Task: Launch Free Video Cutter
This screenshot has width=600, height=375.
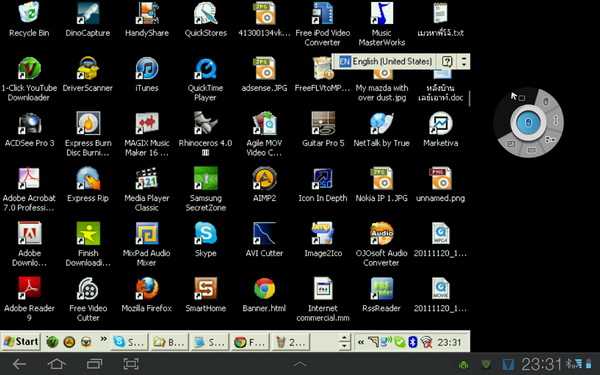Action: coord(88,299)
